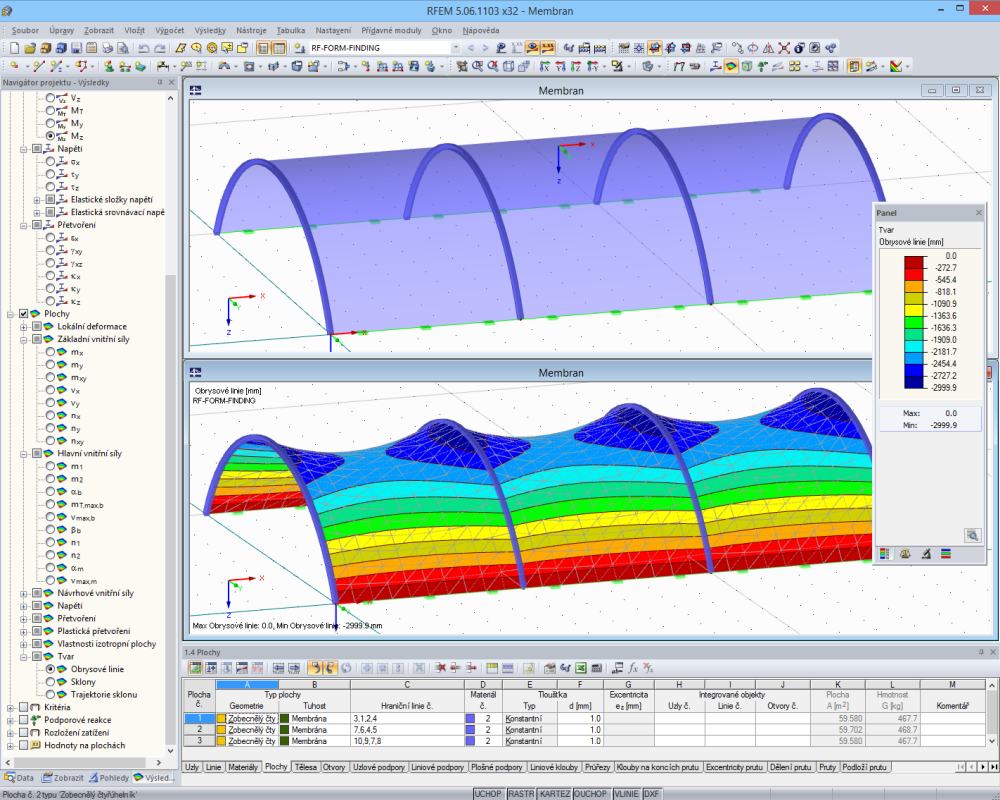Collapse the Tvar tree node
Image resolution: width=1000 pixels, height=800 pixels.
[x=24, y=656]
